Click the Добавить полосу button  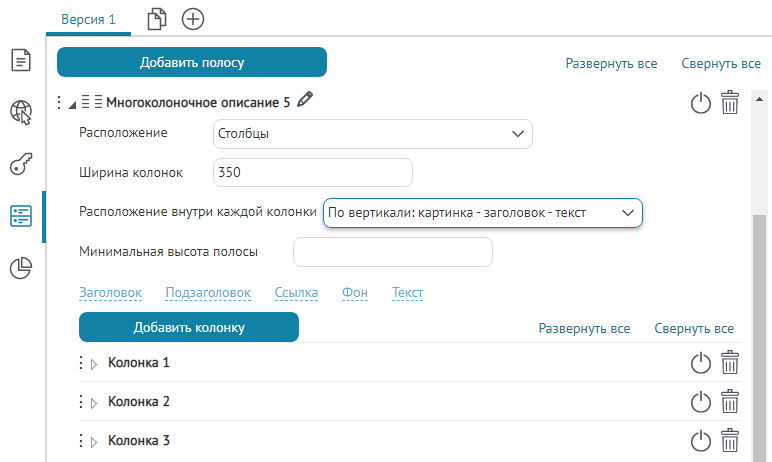coord(192,62)
